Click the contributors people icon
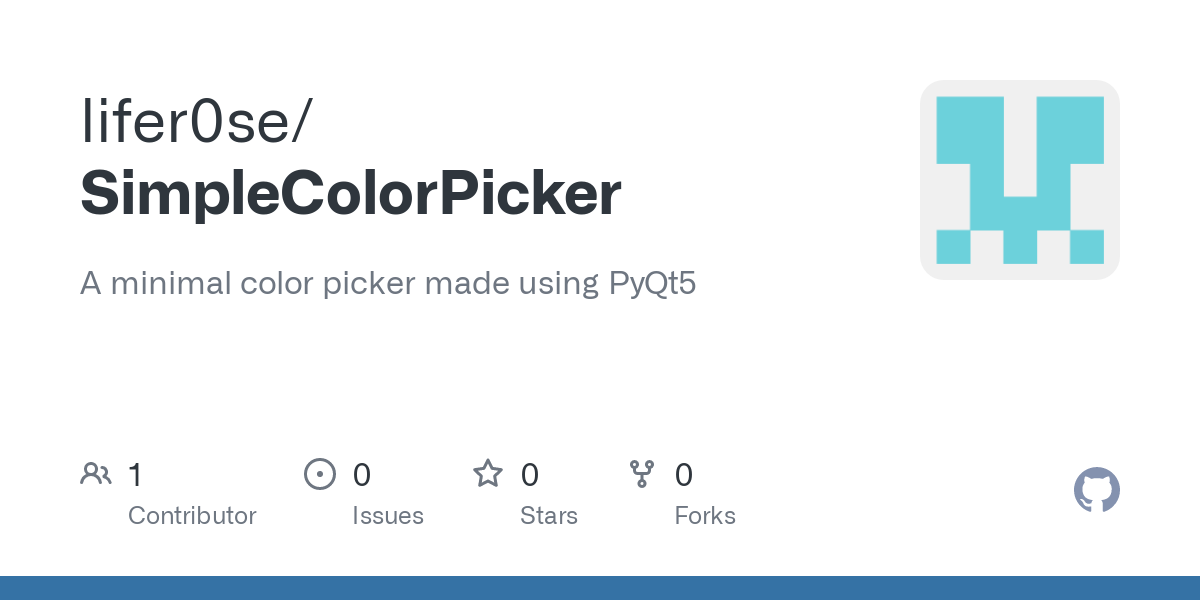This screenshot has width=1200, height=600. [96, 474]
